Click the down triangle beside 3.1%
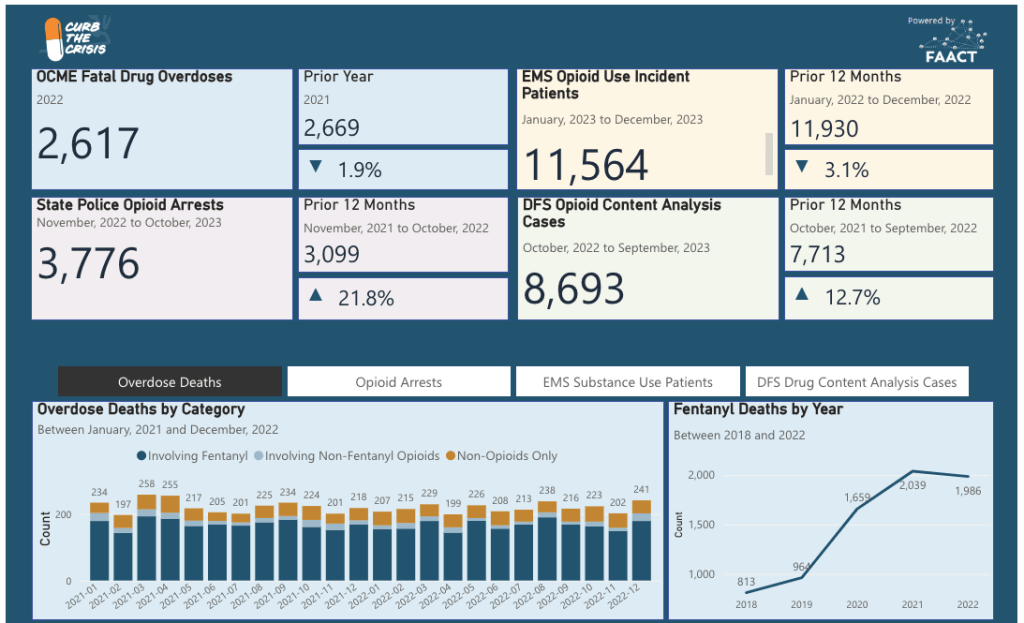Viewport: 1024px width, 623px height. tap(802, 168)
